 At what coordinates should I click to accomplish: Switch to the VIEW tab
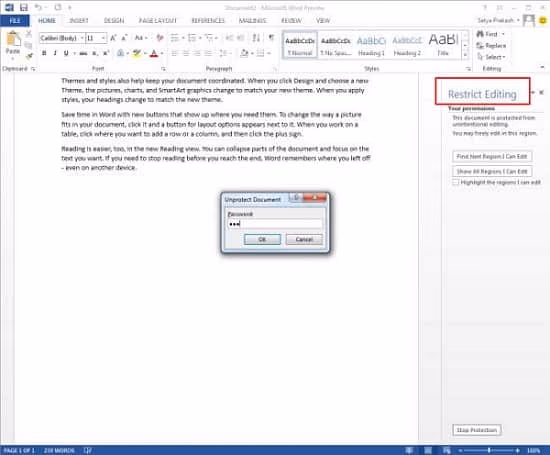[x=323, y=21]
